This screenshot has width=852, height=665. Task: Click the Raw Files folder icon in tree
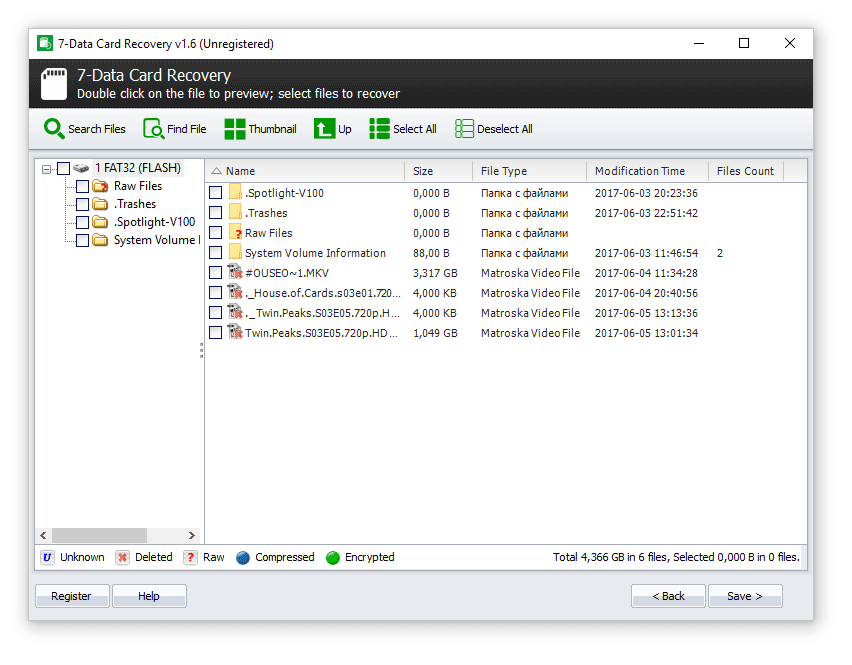click(x=100, y=186)
